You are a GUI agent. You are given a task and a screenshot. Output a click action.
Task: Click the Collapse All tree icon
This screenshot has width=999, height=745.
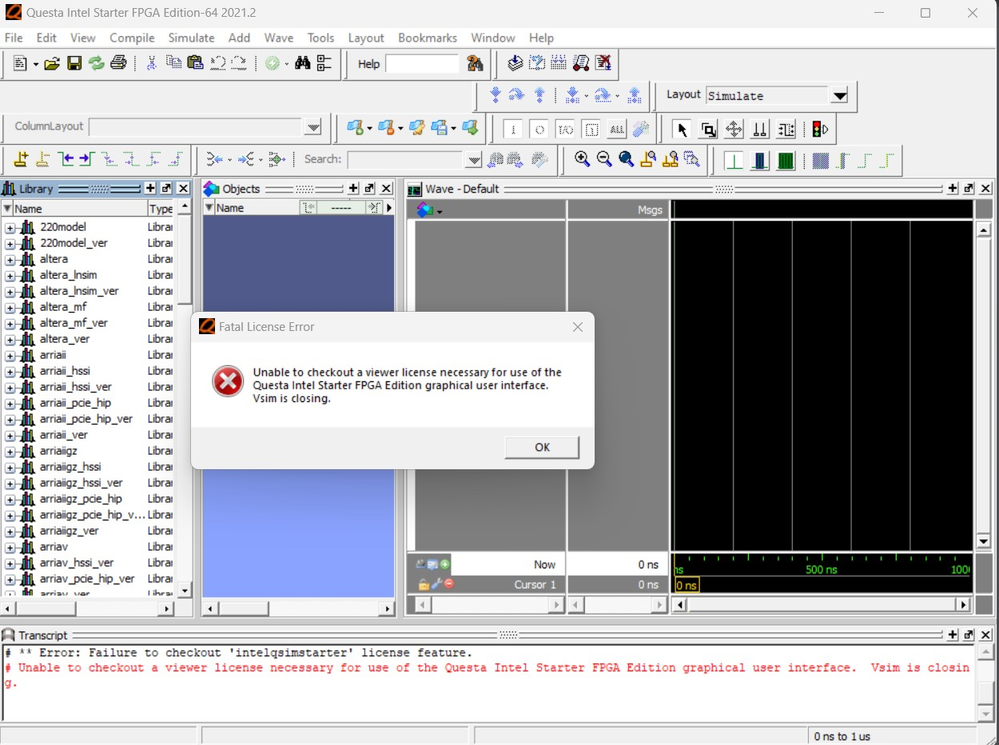324,62
